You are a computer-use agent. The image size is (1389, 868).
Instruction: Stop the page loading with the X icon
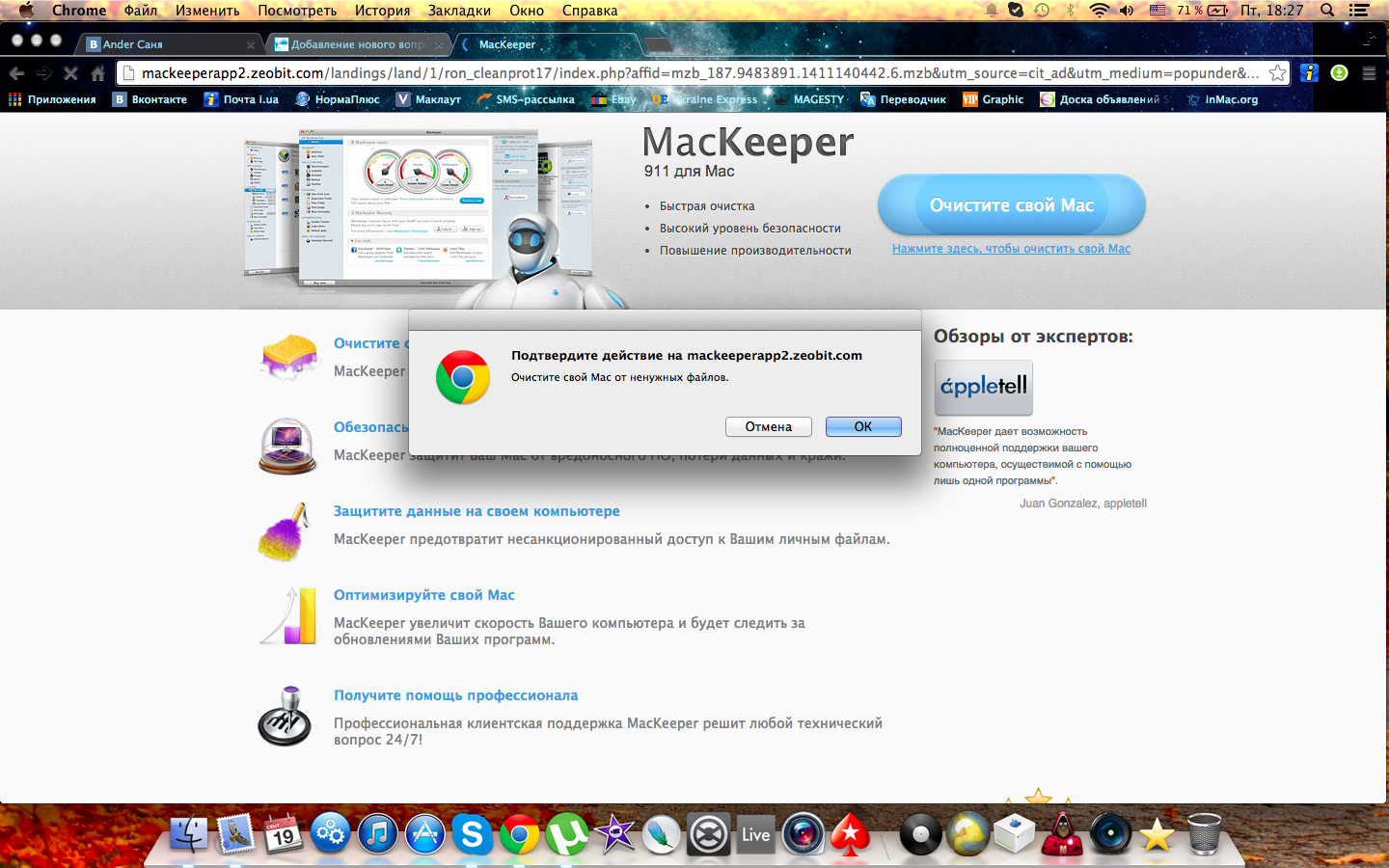point(70,73)
